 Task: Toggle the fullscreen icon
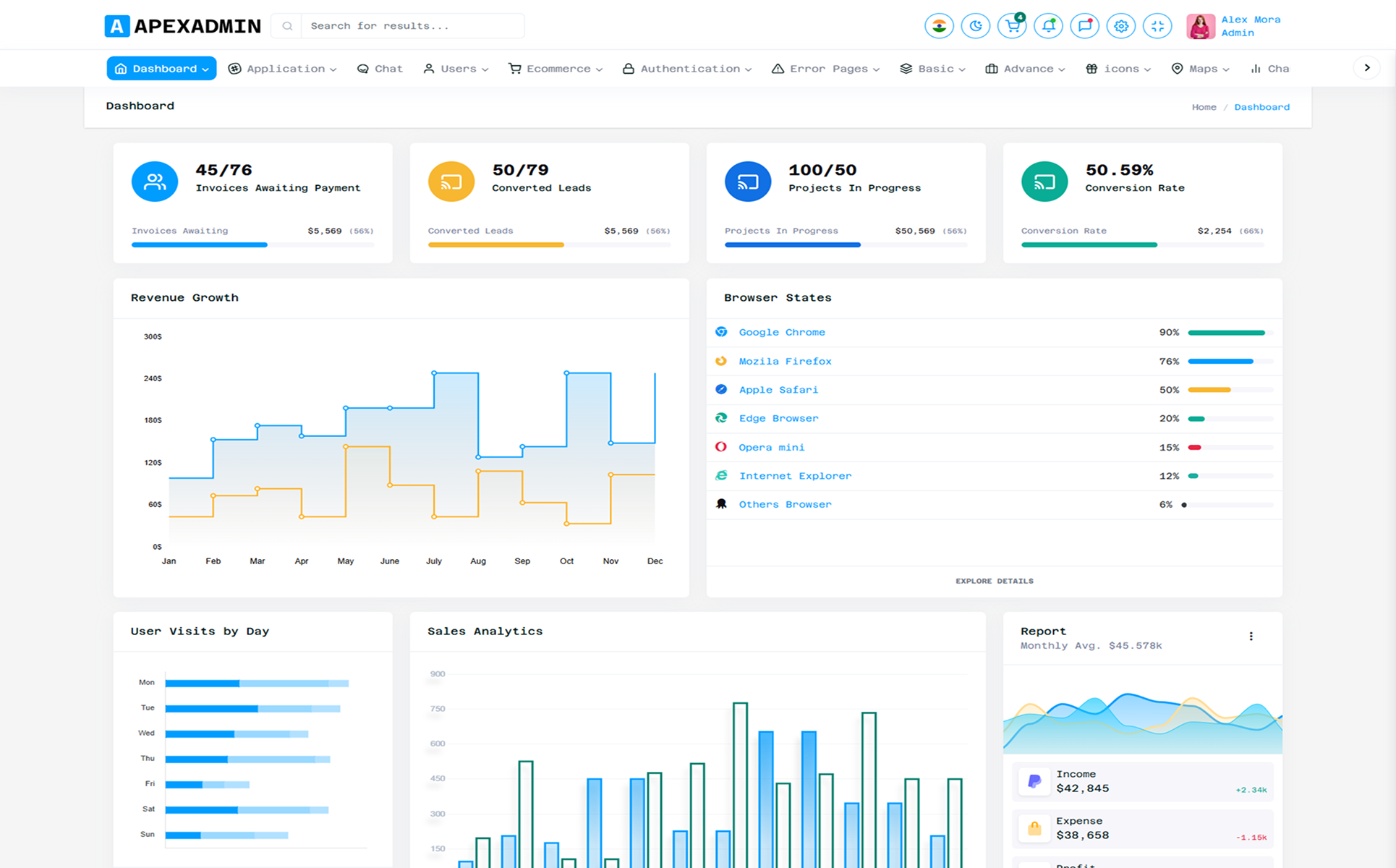pos(1157,26)
